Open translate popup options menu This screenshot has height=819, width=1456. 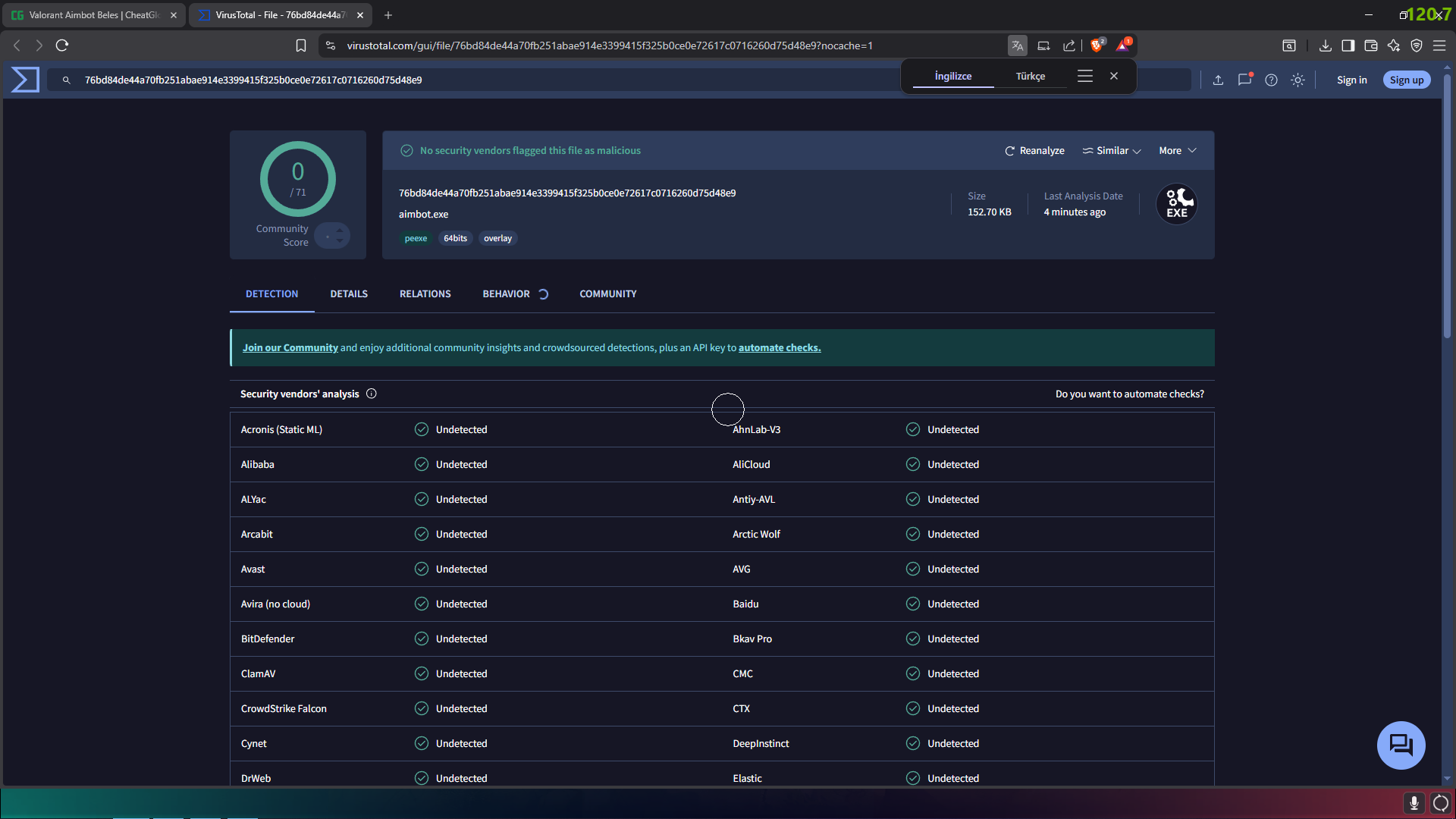(x=1085, y=76)
